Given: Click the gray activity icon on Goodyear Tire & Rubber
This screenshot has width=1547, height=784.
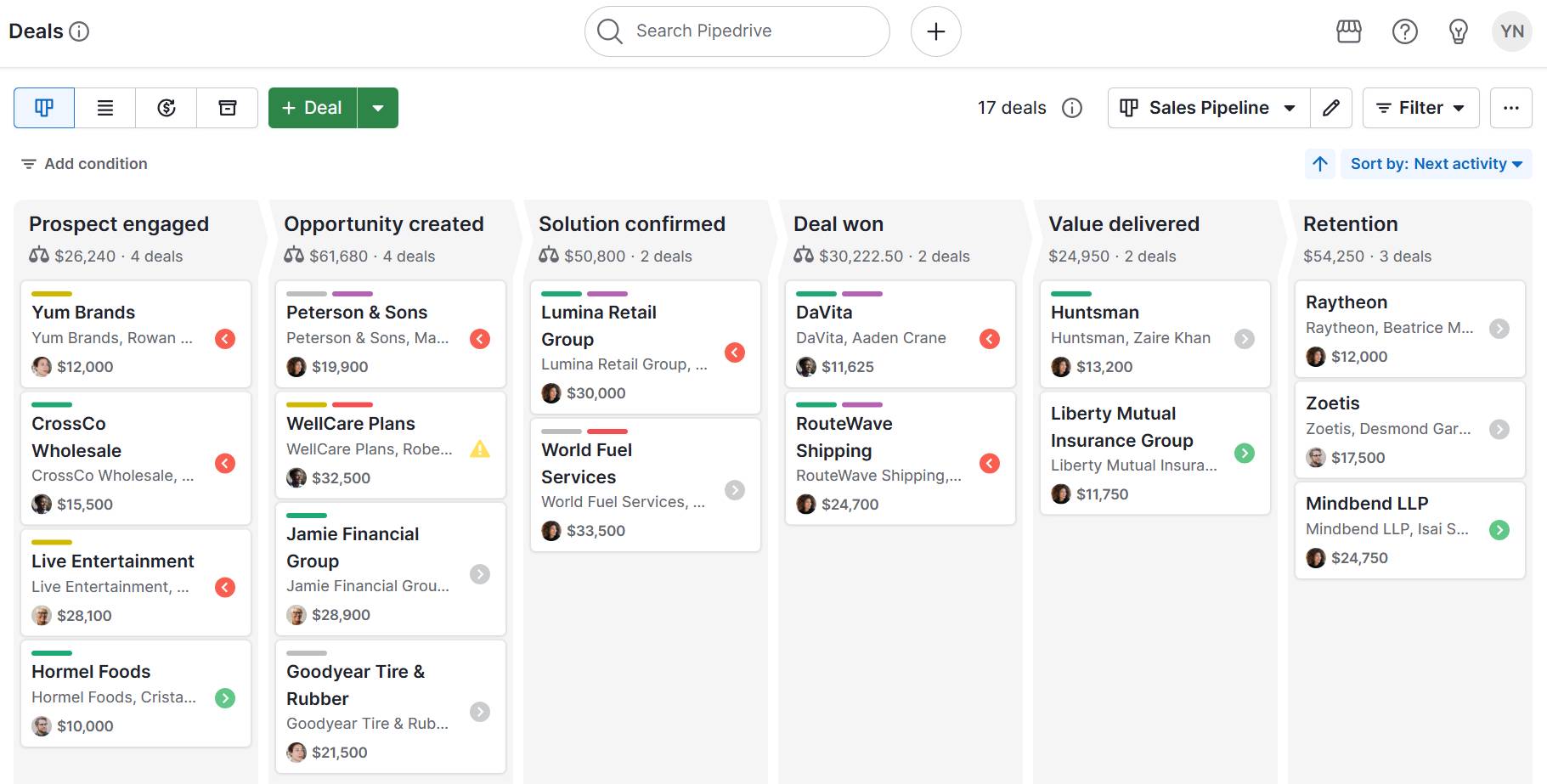Looking at the screenshot, I should tap(480, 712).
